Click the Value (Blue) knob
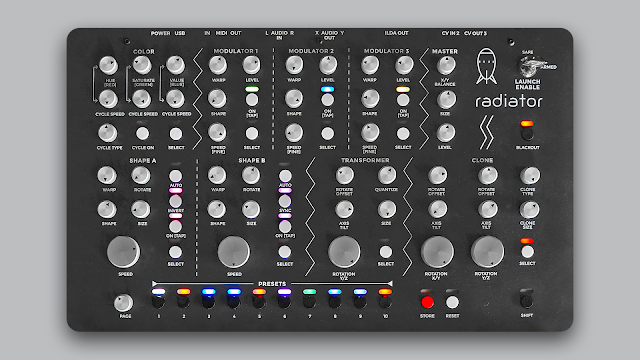Viewport: 640px width, 360px height. point(176,65)
